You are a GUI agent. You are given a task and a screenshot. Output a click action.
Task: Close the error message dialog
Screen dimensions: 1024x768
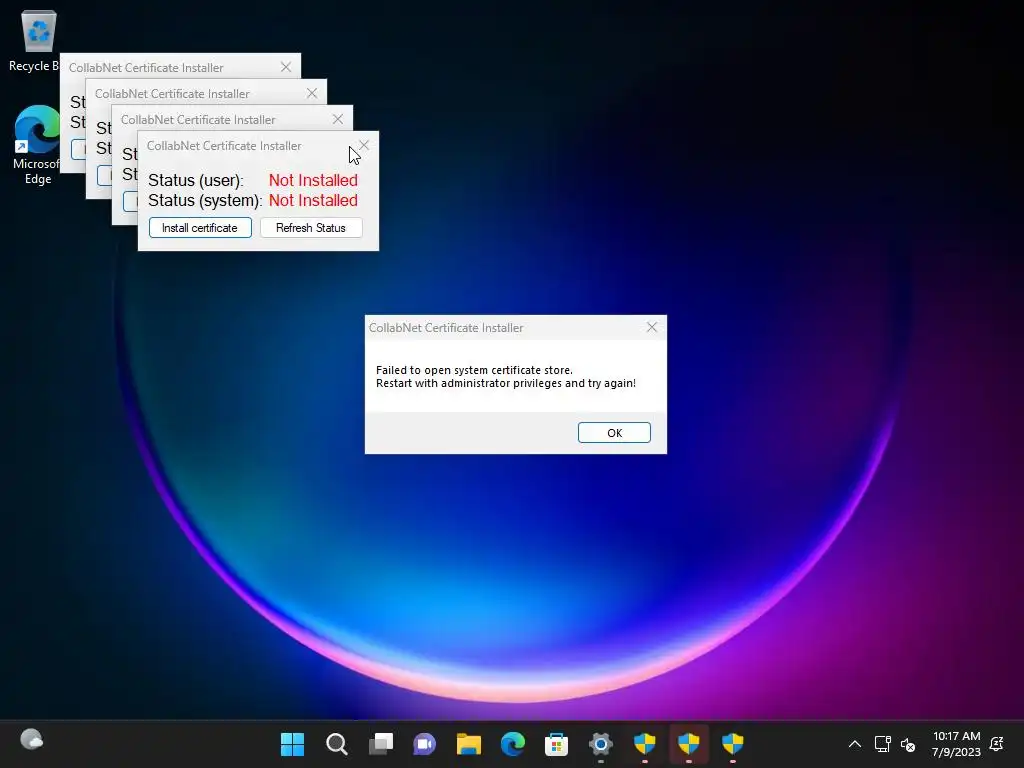(x=652, y=327)
